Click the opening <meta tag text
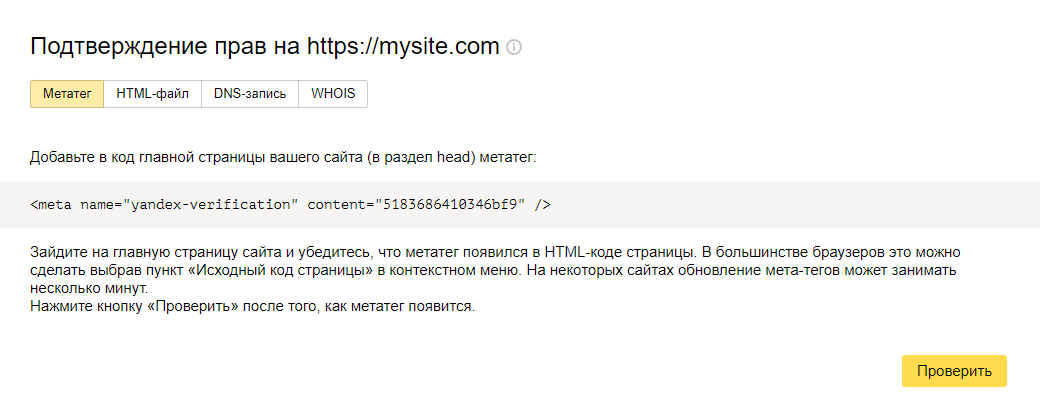 [x=51, y=204]
